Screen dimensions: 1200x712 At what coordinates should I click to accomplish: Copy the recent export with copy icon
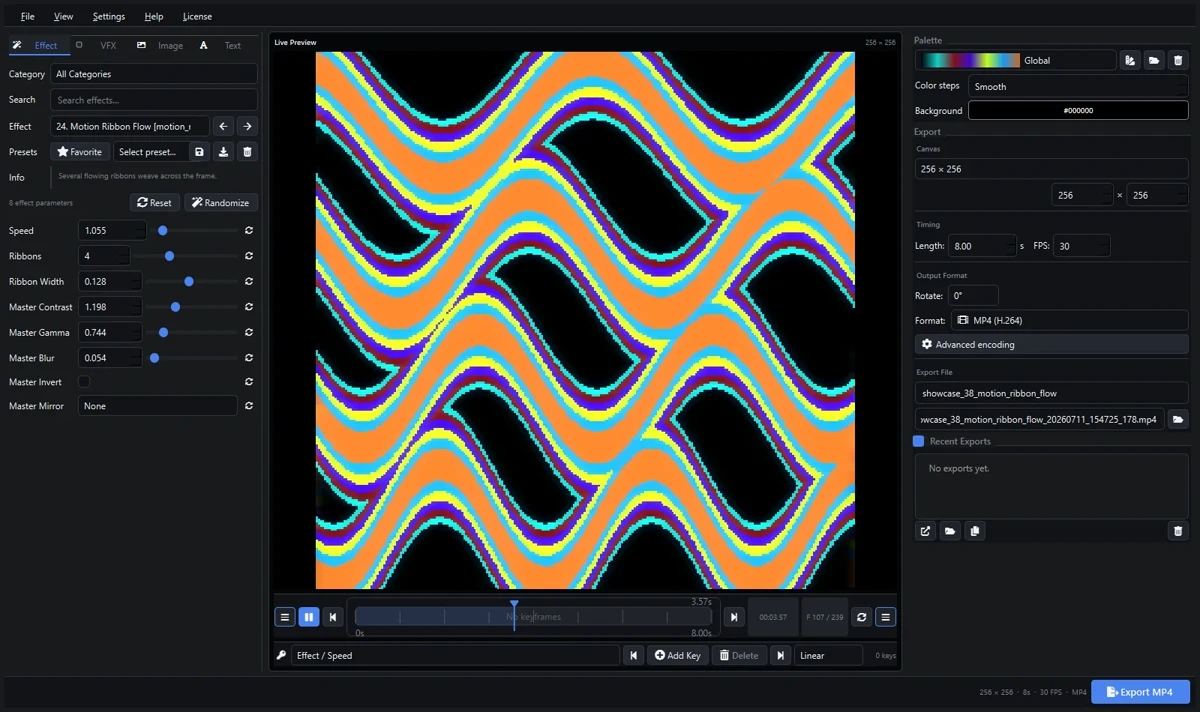(975, 531)
